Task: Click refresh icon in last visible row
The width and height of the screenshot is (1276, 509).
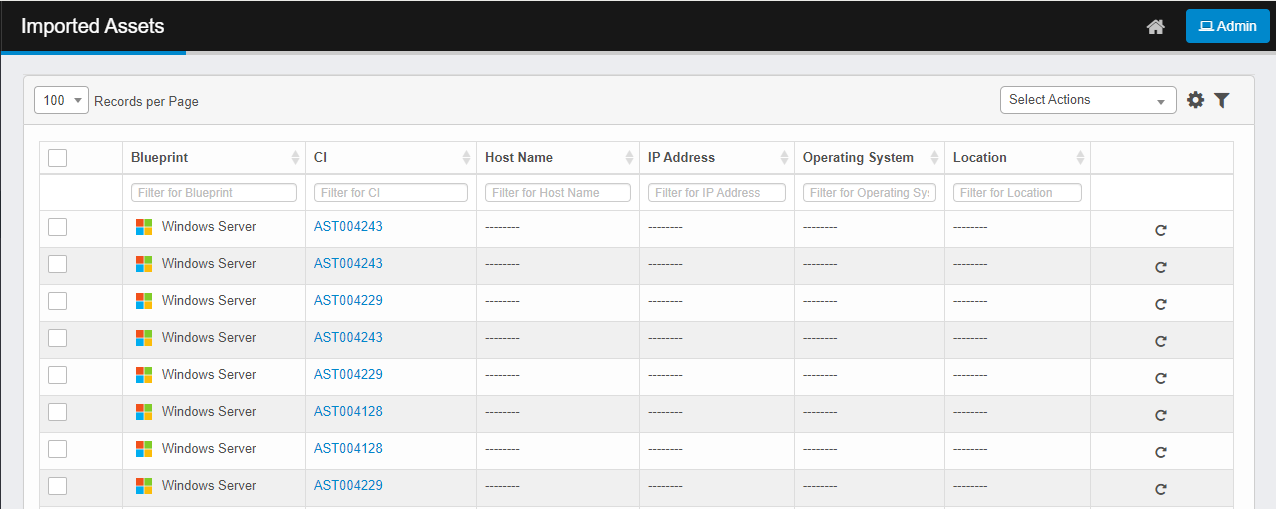Action: 1161,489
